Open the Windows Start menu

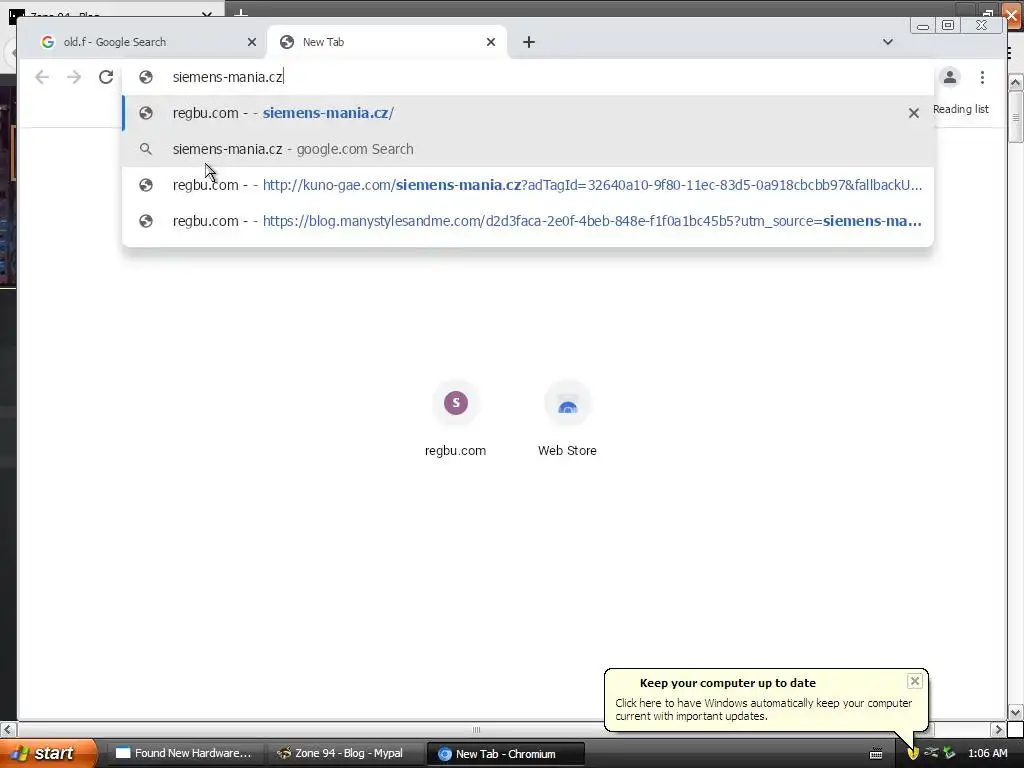point(48,753)
